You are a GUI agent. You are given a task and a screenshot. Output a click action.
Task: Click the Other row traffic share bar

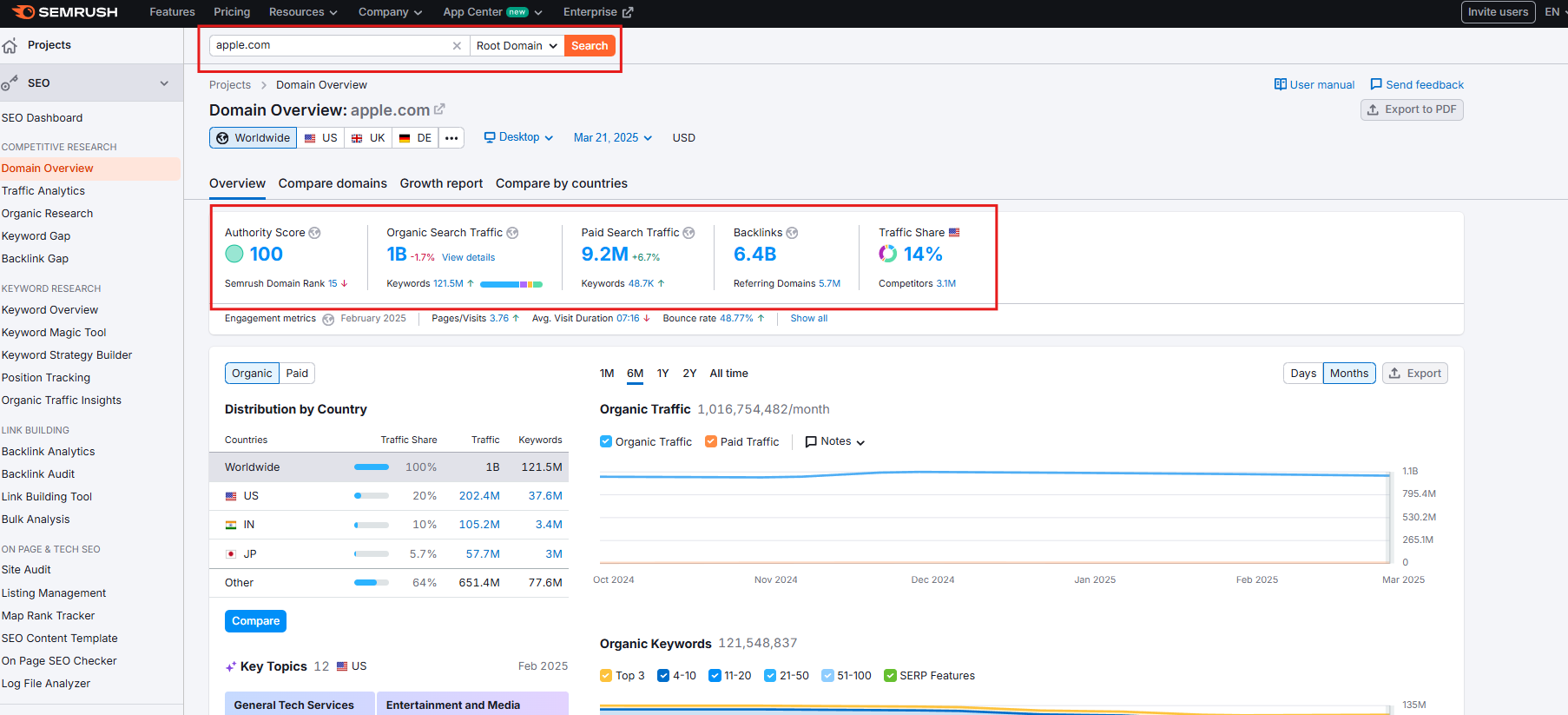pyautogui.click(x=372, y=583)
